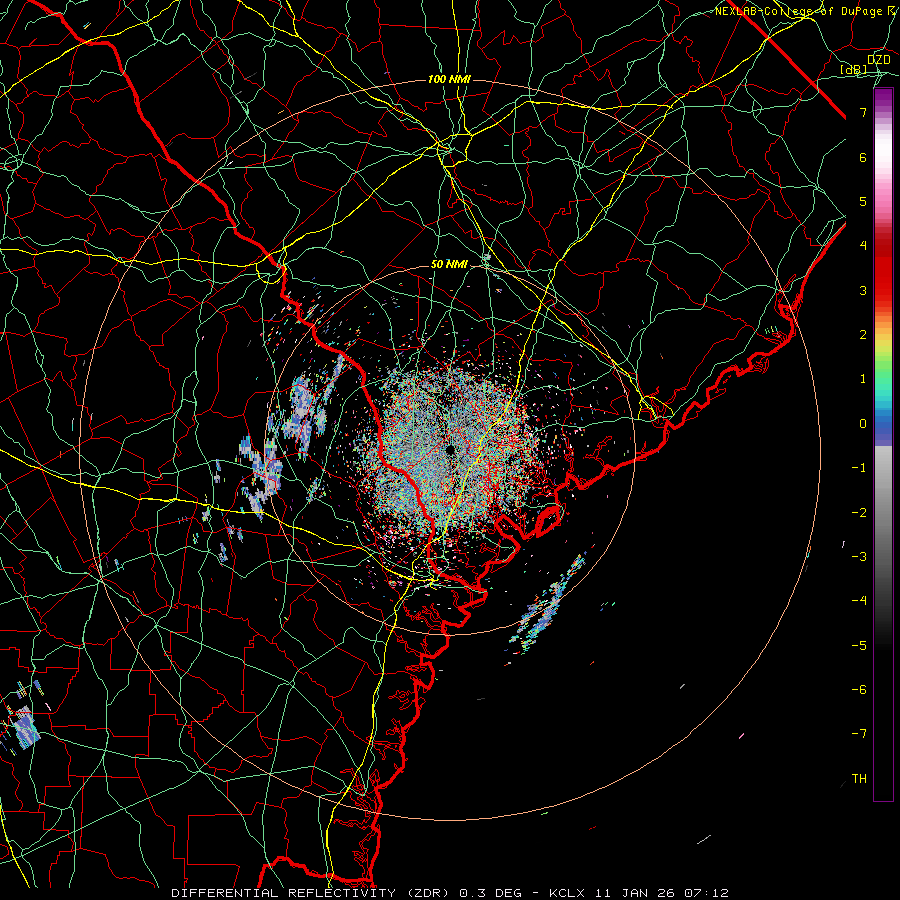Click the scale value "-2" on legend
900x900 pixels.
click(x=859, y=513)
